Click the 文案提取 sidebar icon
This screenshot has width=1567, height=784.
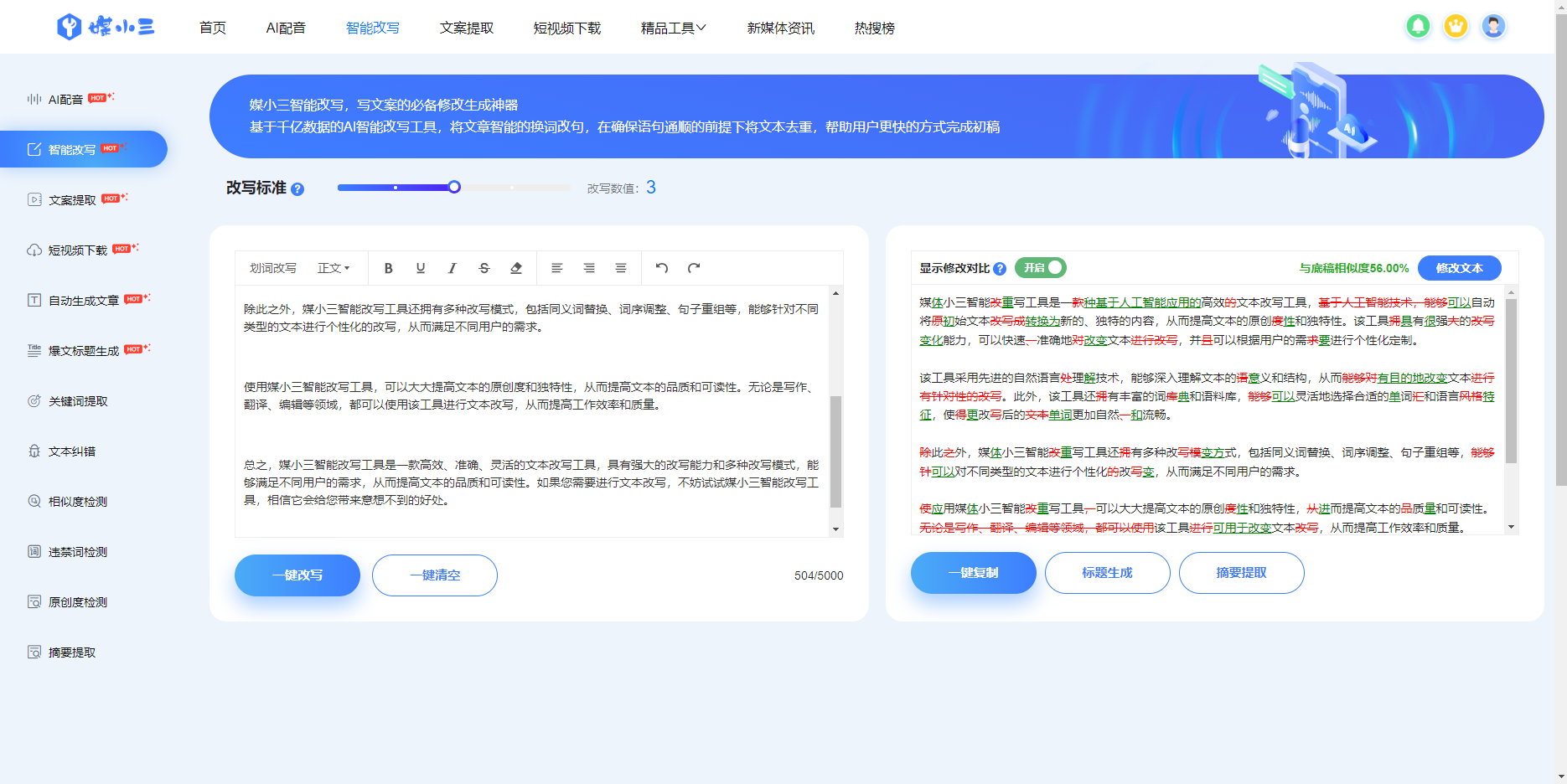[x=34, y=199]
